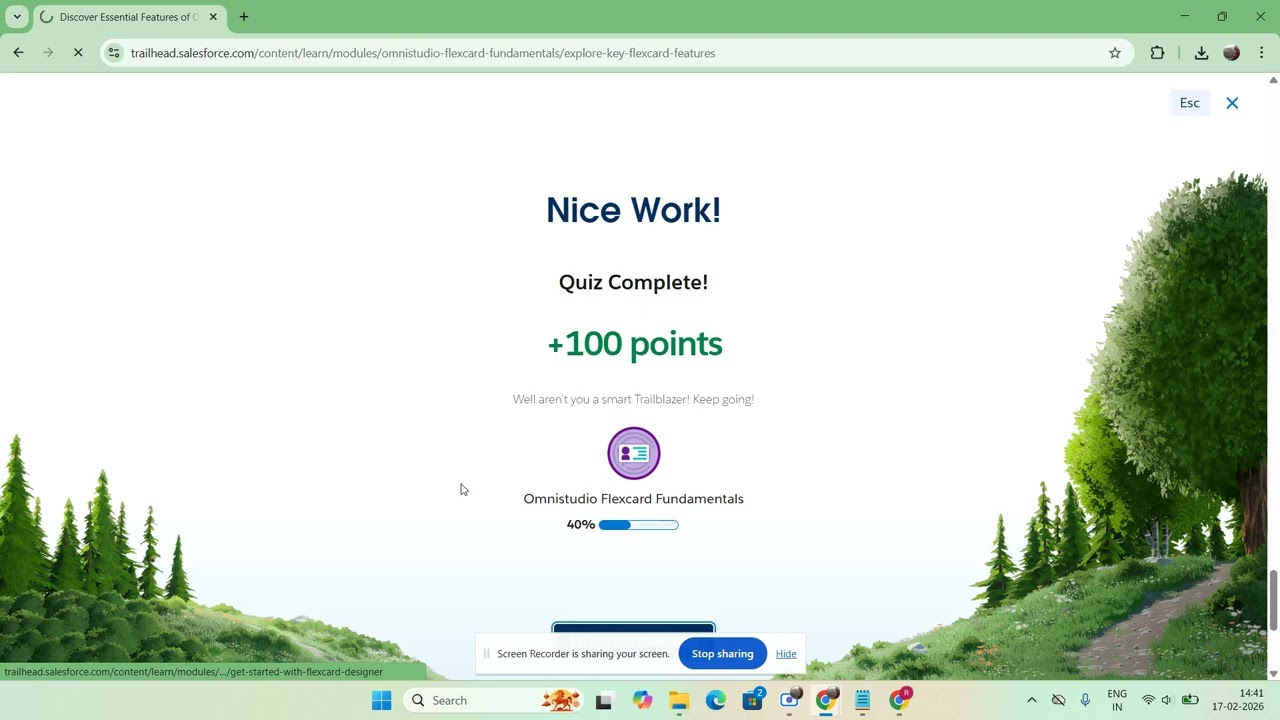Open the Chrome profile avatar
Viewport: 1280px width, 720px height.
1232,53
